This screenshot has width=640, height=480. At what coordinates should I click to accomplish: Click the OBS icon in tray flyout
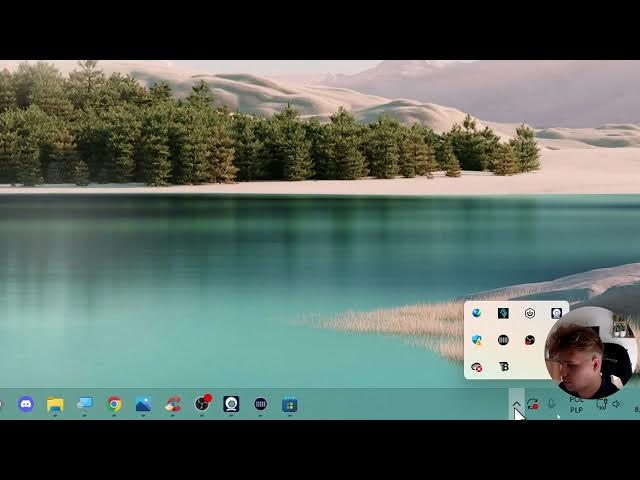(530, 340)
